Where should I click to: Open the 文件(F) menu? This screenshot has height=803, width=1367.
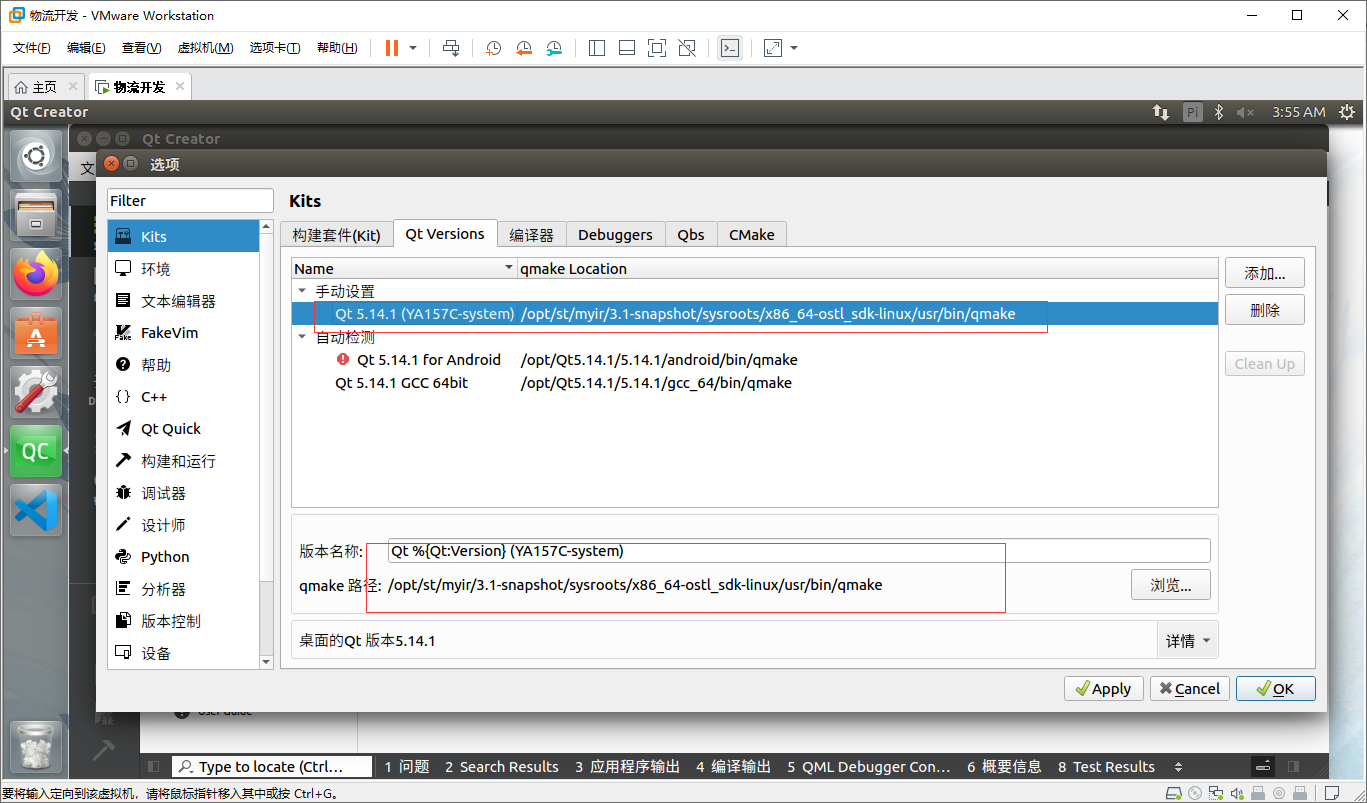[32, 48]
